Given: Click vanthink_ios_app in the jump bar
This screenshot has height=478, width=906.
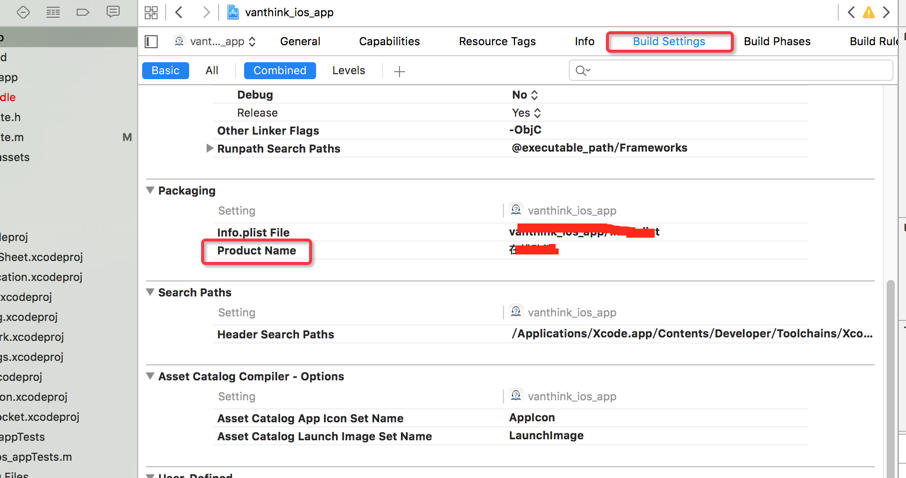Looking at the screenshot, I should [289, 12].
